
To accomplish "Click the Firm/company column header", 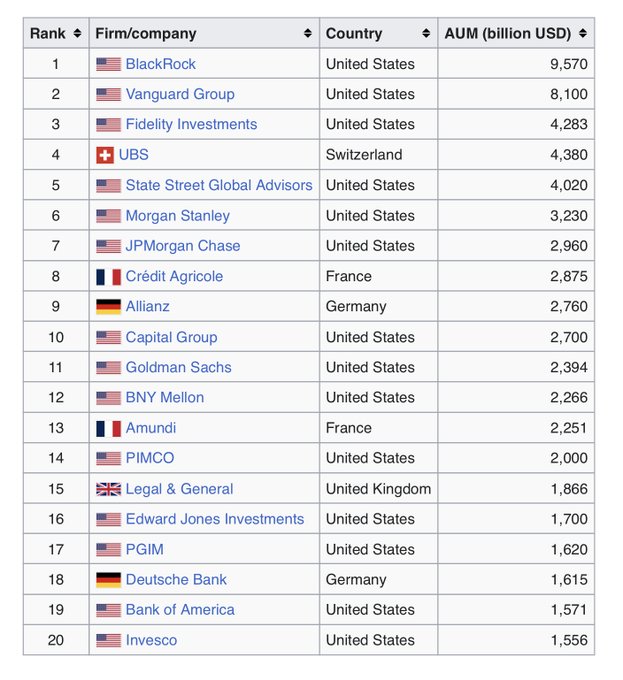I will pyautogui.click(x=204, y=33).
